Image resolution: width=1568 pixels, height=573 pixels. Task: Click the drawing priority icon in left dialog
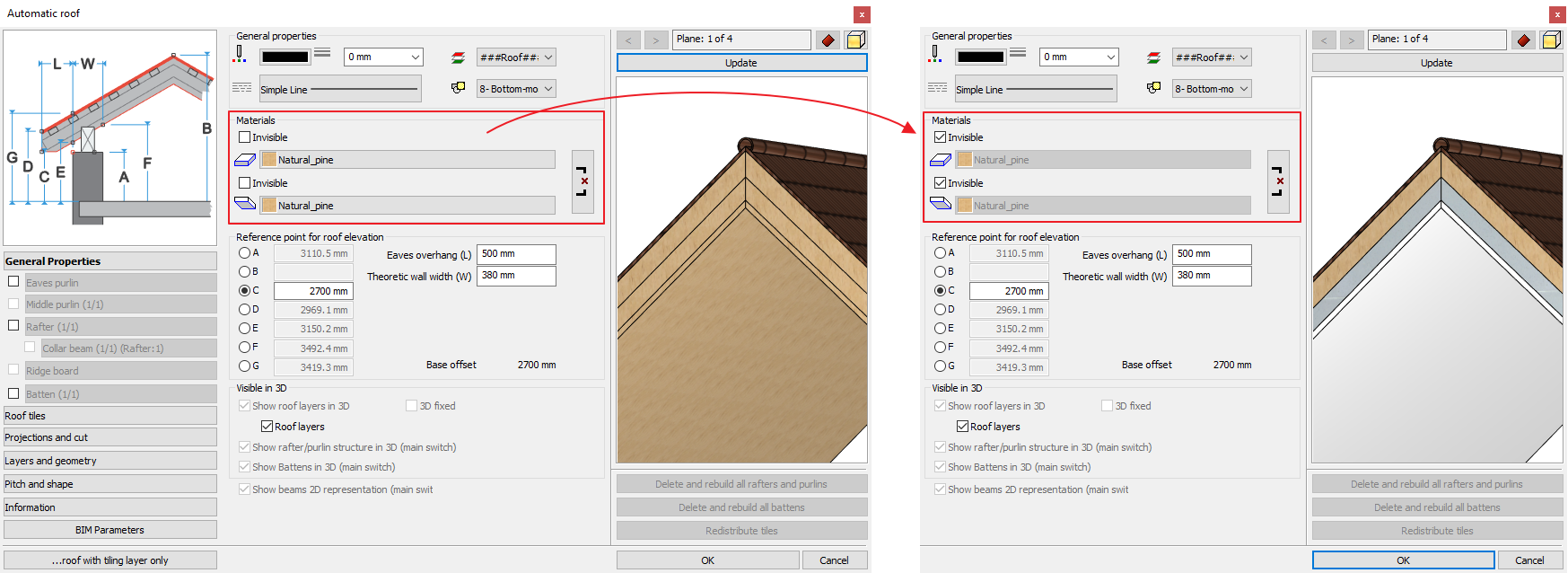click(x=458, y=88)
